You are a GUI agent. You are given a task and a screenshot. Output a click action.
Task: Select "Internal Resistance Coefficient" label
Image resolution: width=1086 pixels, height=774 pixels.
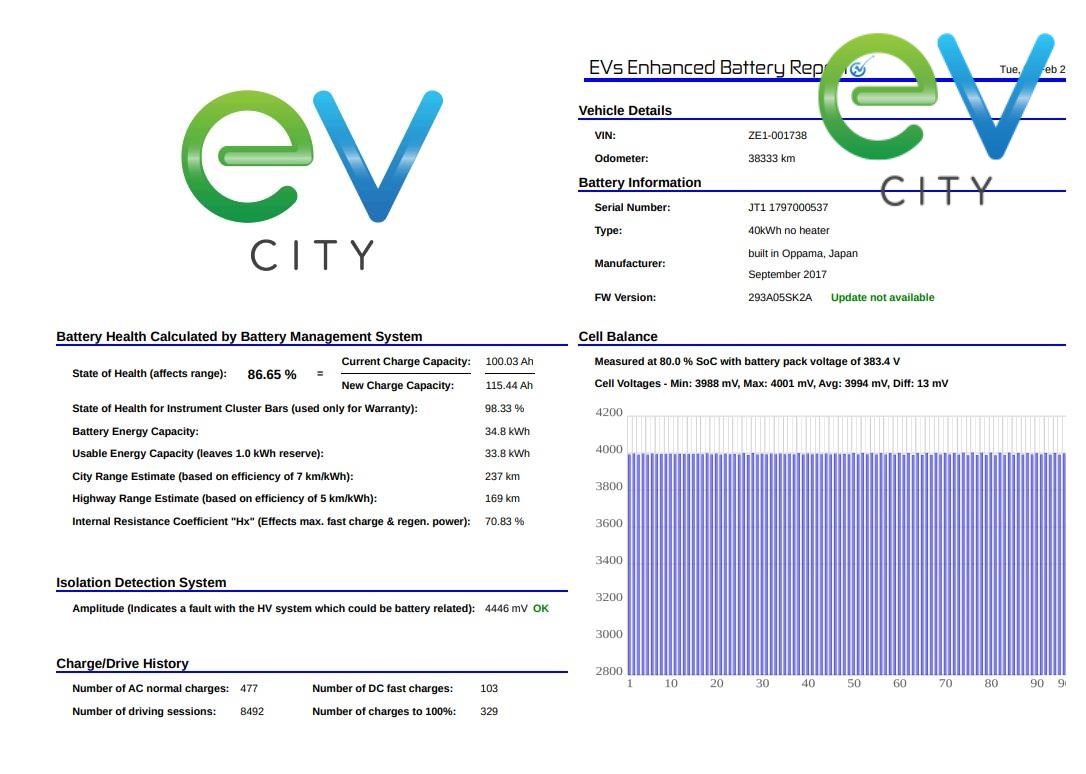coord(272,521)
